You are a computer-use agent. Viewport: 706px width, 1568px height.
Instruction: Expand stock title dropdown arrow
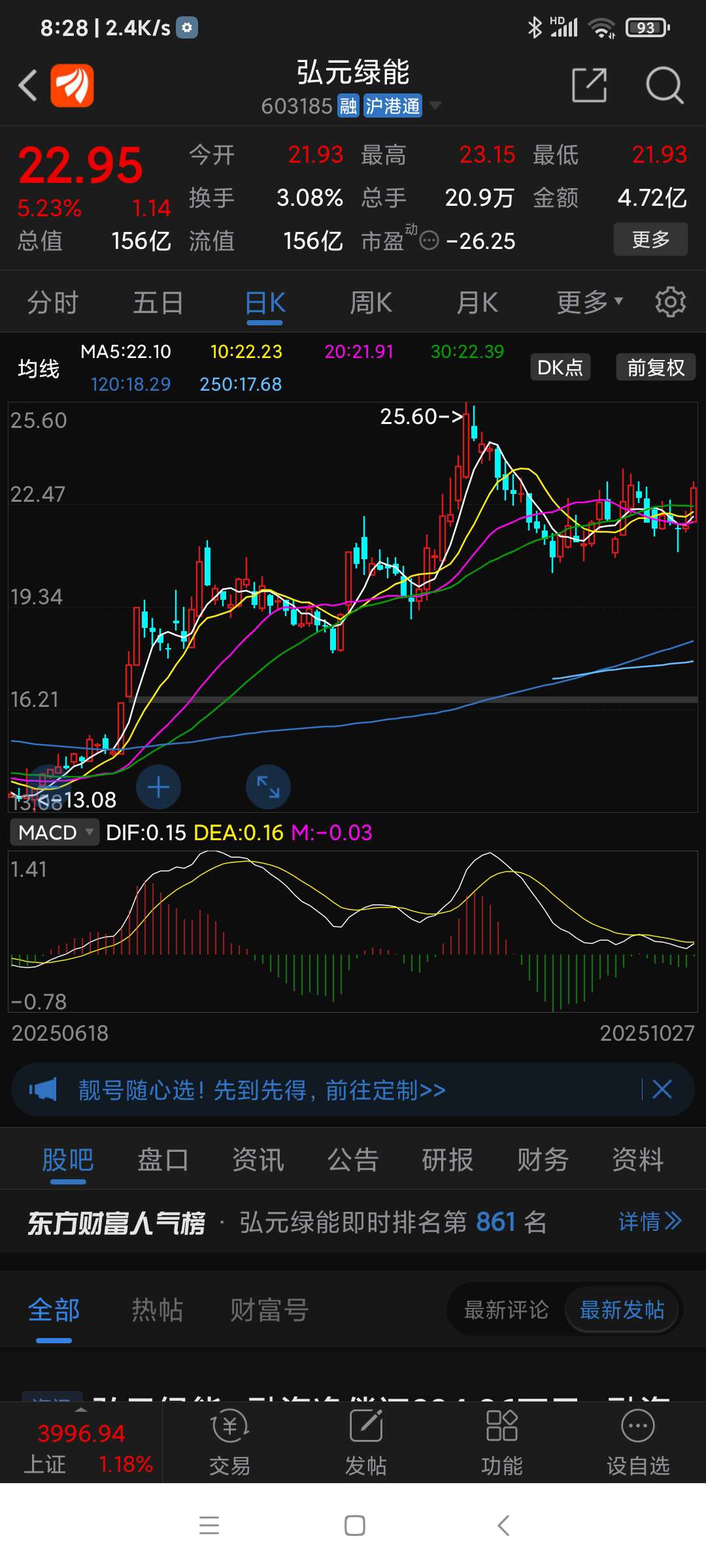(435, 105)
